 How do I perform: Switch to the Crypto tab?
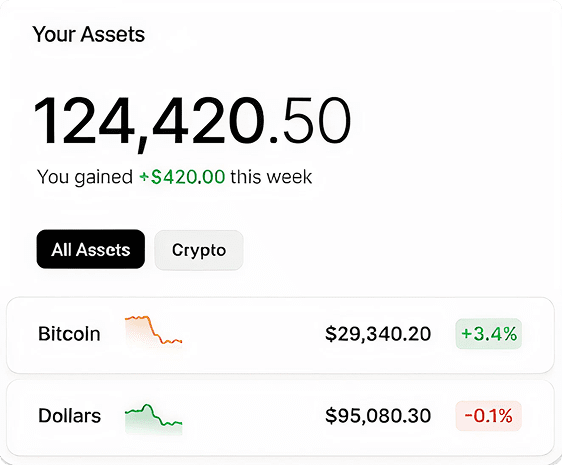199,250
